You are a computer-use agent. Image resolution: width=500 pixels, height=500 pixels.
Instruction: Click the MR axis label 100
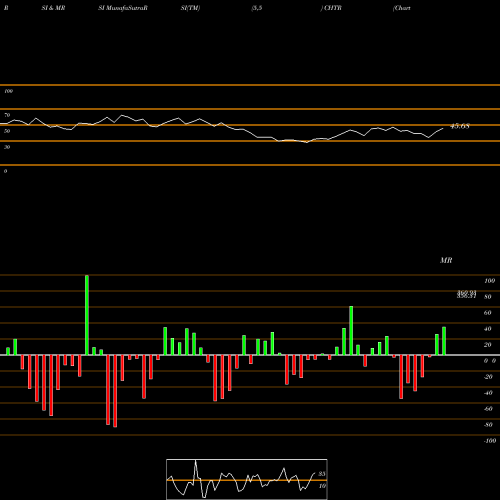pyautogui.click(x=489, y=281)
